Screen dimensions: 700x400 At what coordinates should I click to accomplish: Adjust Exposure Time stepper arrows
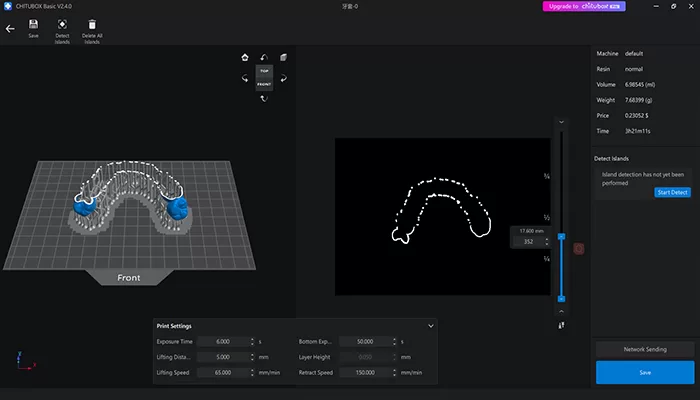click(252, 342)
